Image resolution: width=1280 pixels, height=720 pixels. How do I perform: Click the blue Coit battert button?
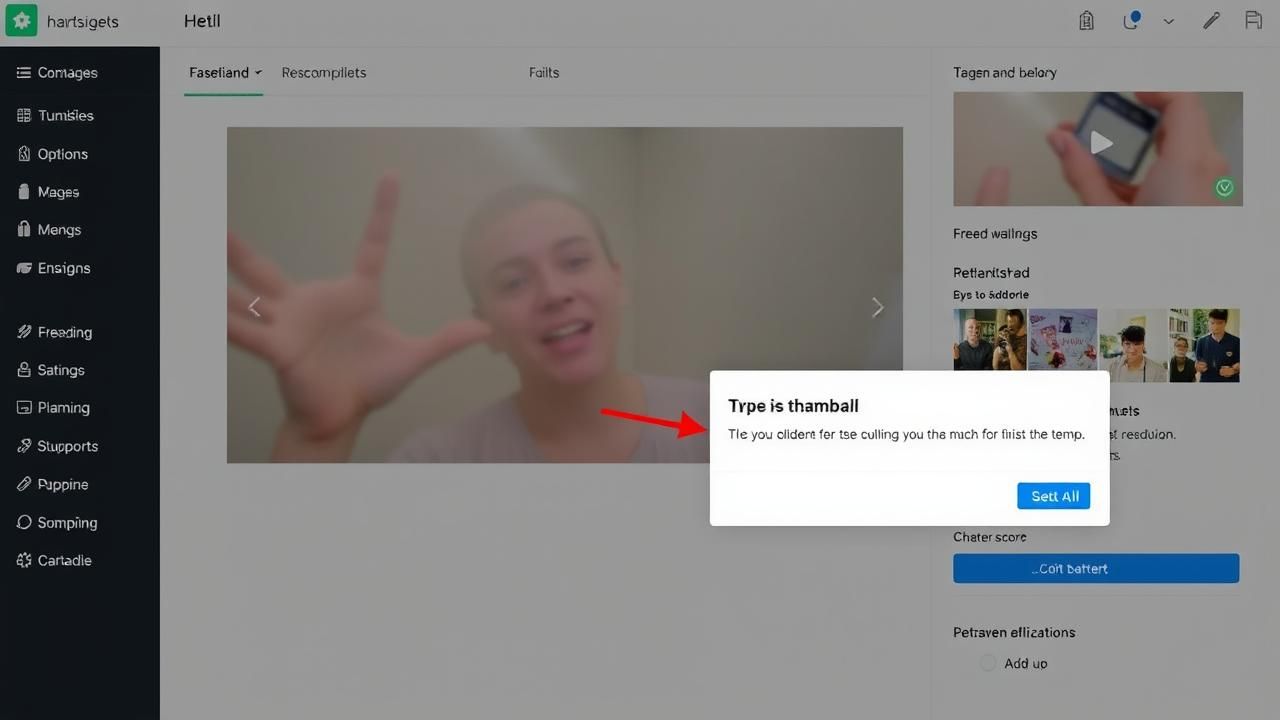pyautogui.click(x=1096, y=568)
